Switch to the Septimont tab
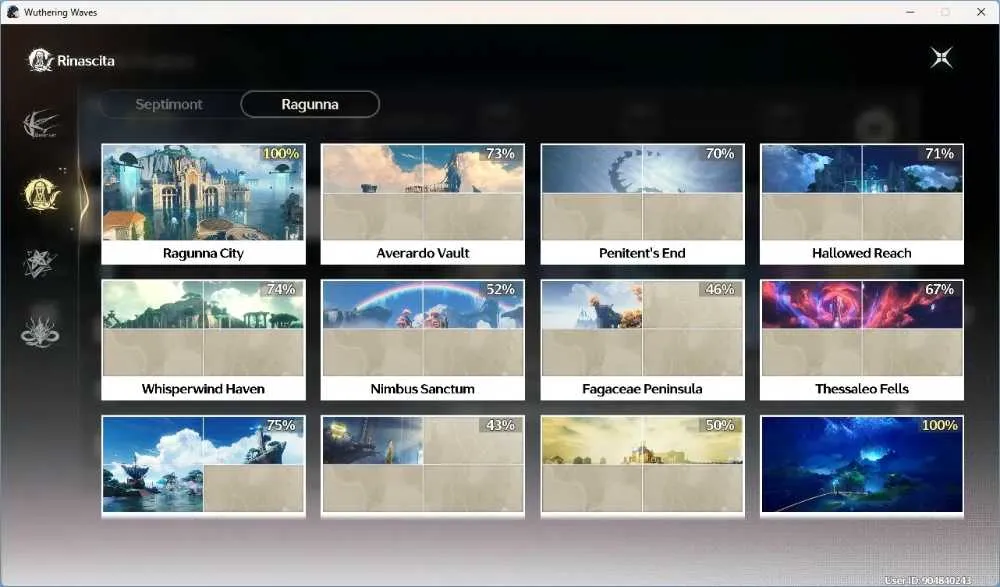1000x587 pixels. click(169, 104)
